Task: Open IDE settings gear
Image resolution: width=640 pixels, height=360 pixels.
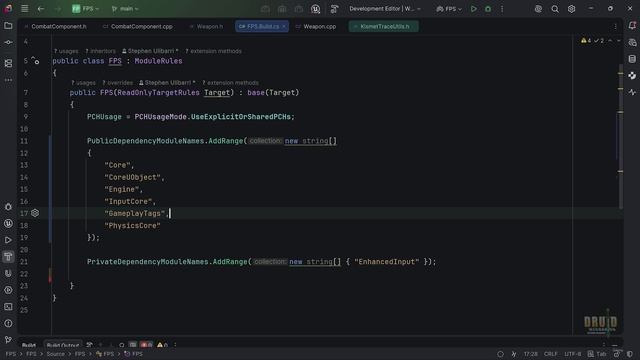Action: click(x=571, y=9)
